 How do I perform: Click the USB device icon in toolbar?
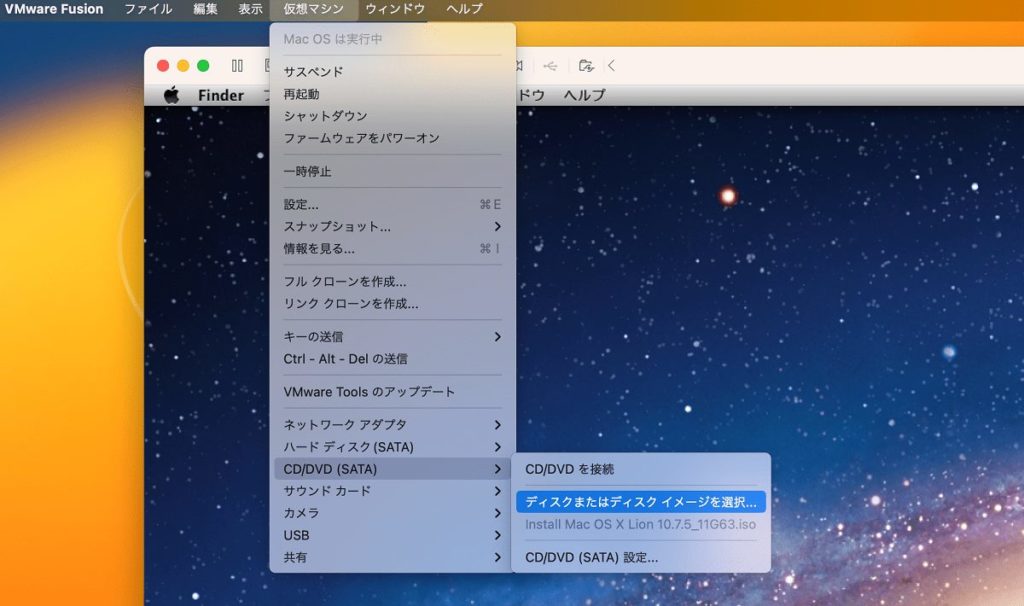(551, 65)
